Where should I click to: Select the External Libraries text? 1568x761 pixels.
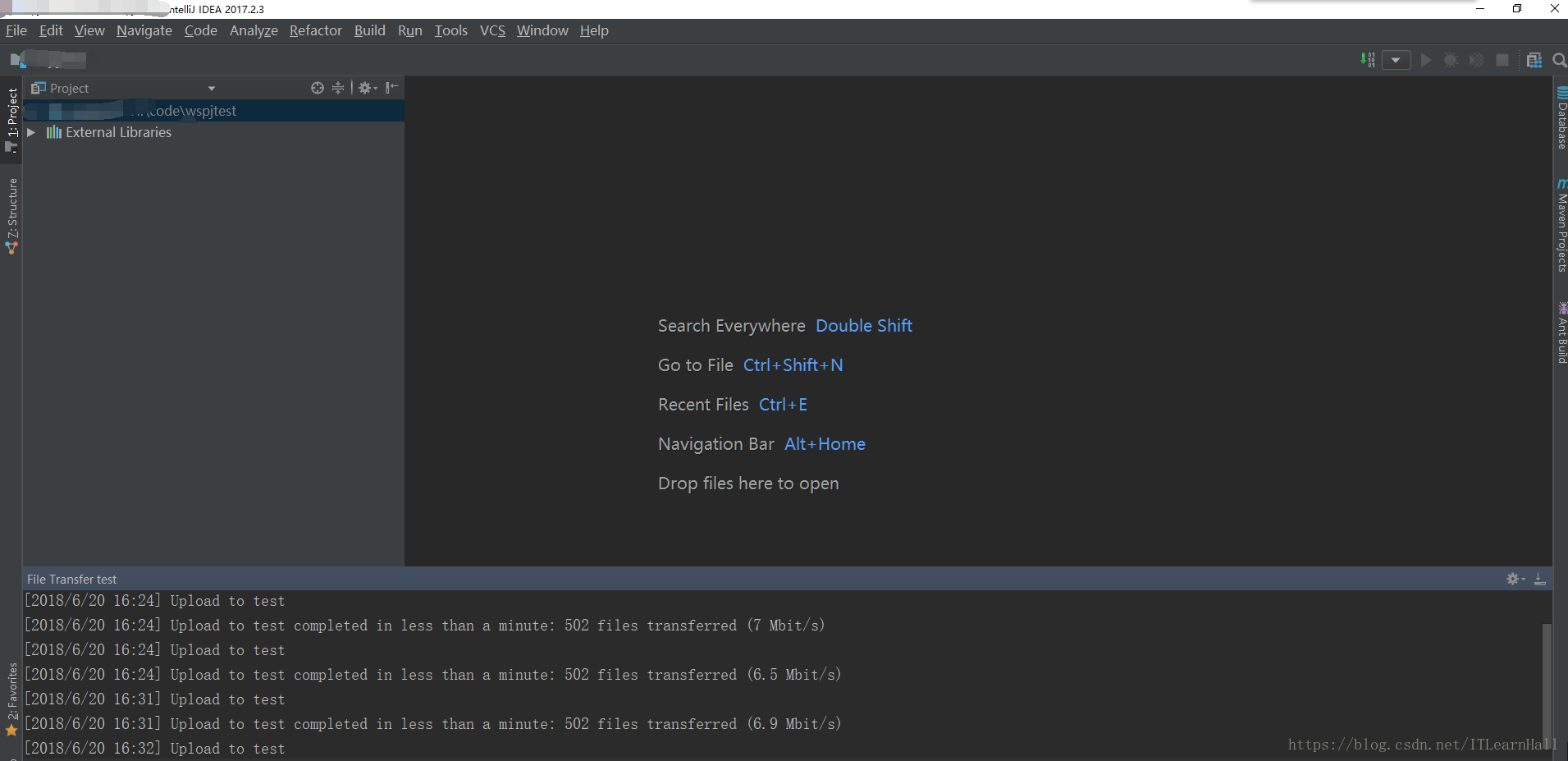pos(118,132)
